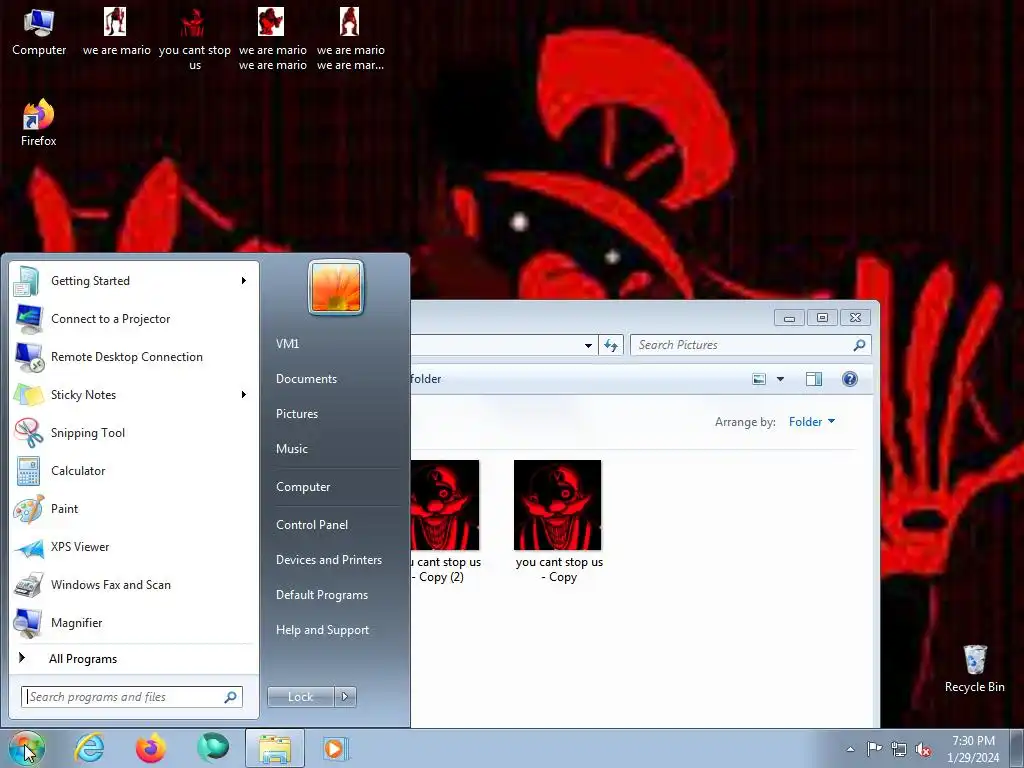Click the taskbar clock showing 7:30 PM
Screen dimensions: 1024x768
[x=973, y=749]
